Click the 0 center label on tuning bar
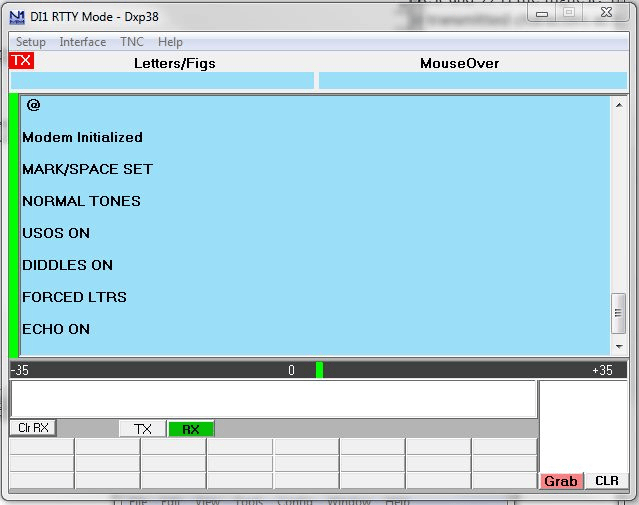Viewport: 639px width, 505px height. (x=291, y=370)
